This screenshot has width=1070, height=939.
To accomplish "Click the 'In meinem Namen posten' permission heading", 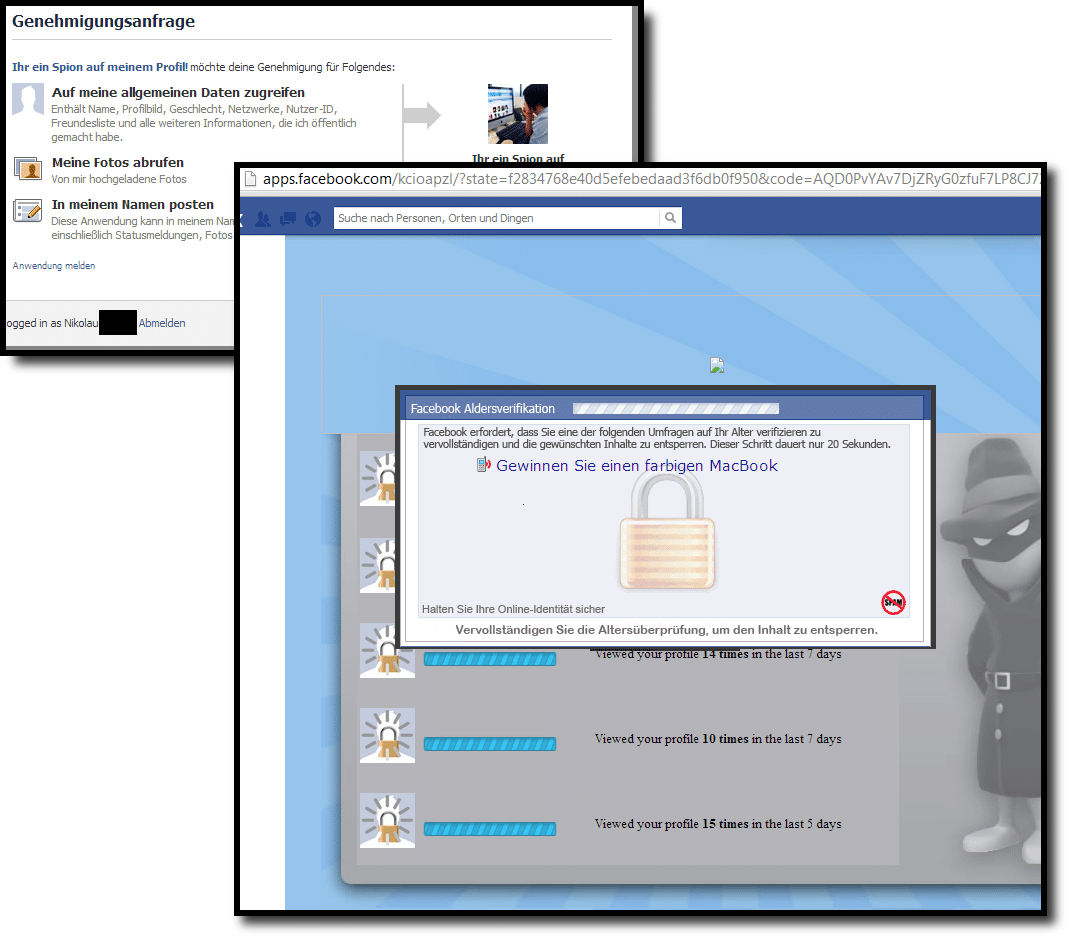I will 133,204.
